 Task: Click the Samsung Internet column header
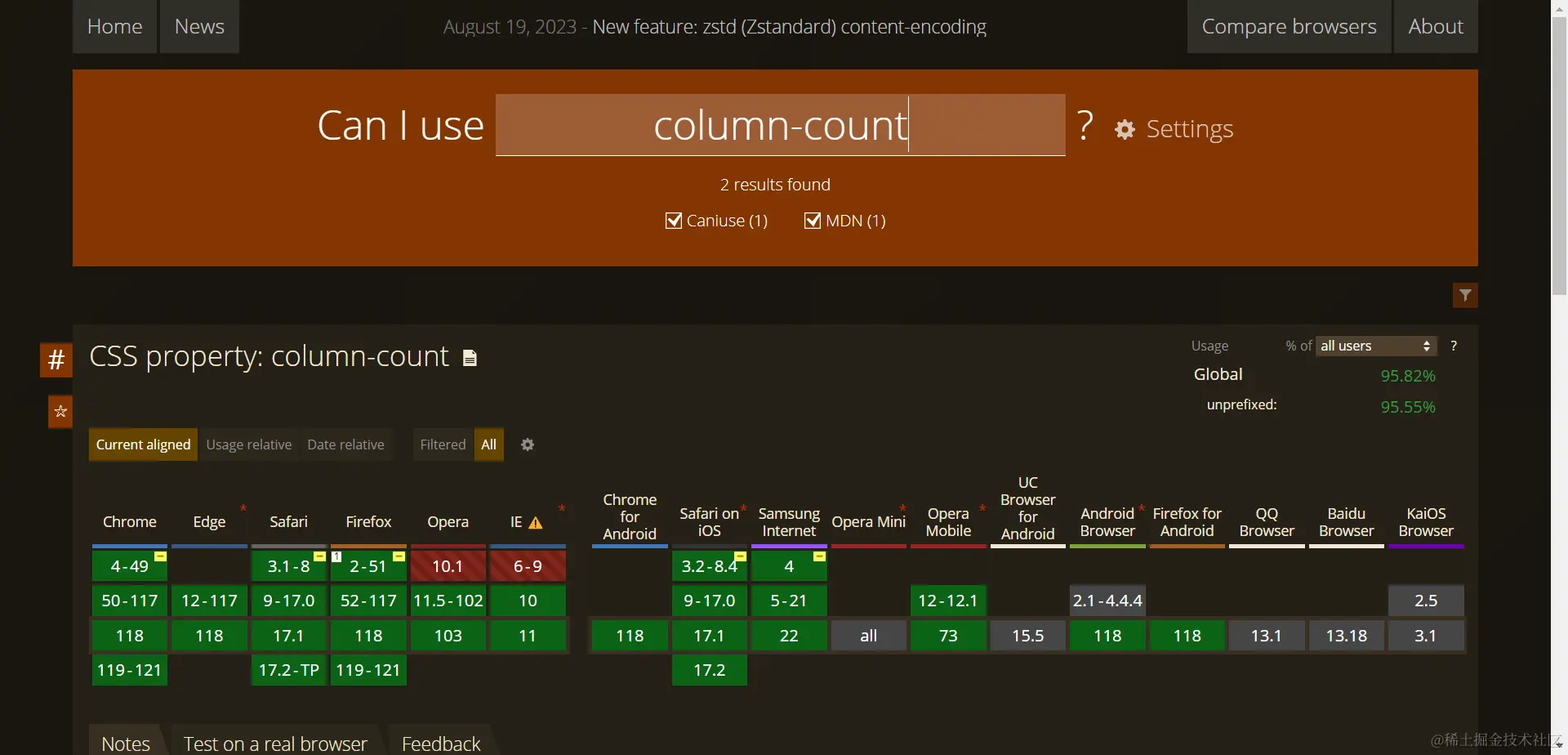[789, 522]
